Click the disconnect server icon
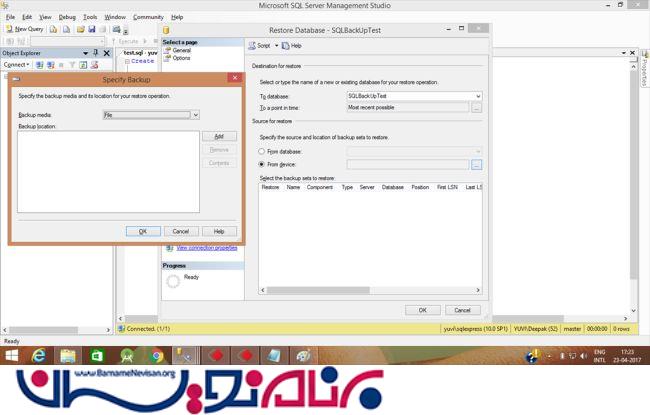 (x=51, y=65)
